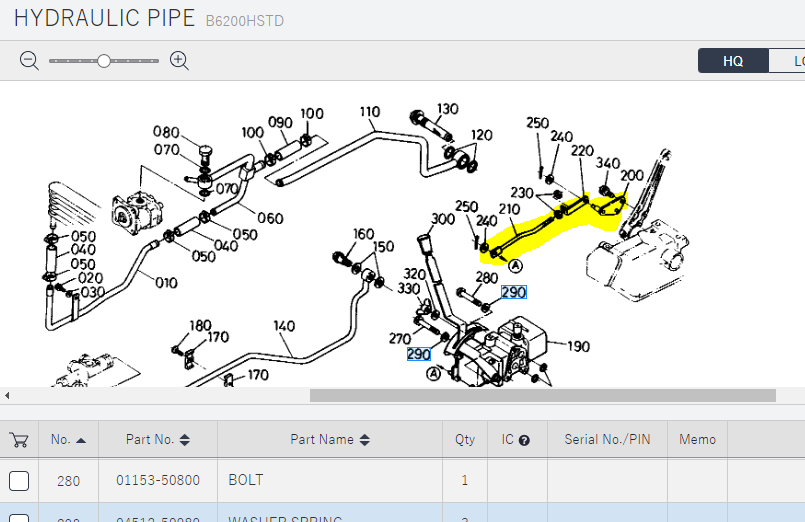
Task: Click the Memo column header
Action: [x=697, y=440]
